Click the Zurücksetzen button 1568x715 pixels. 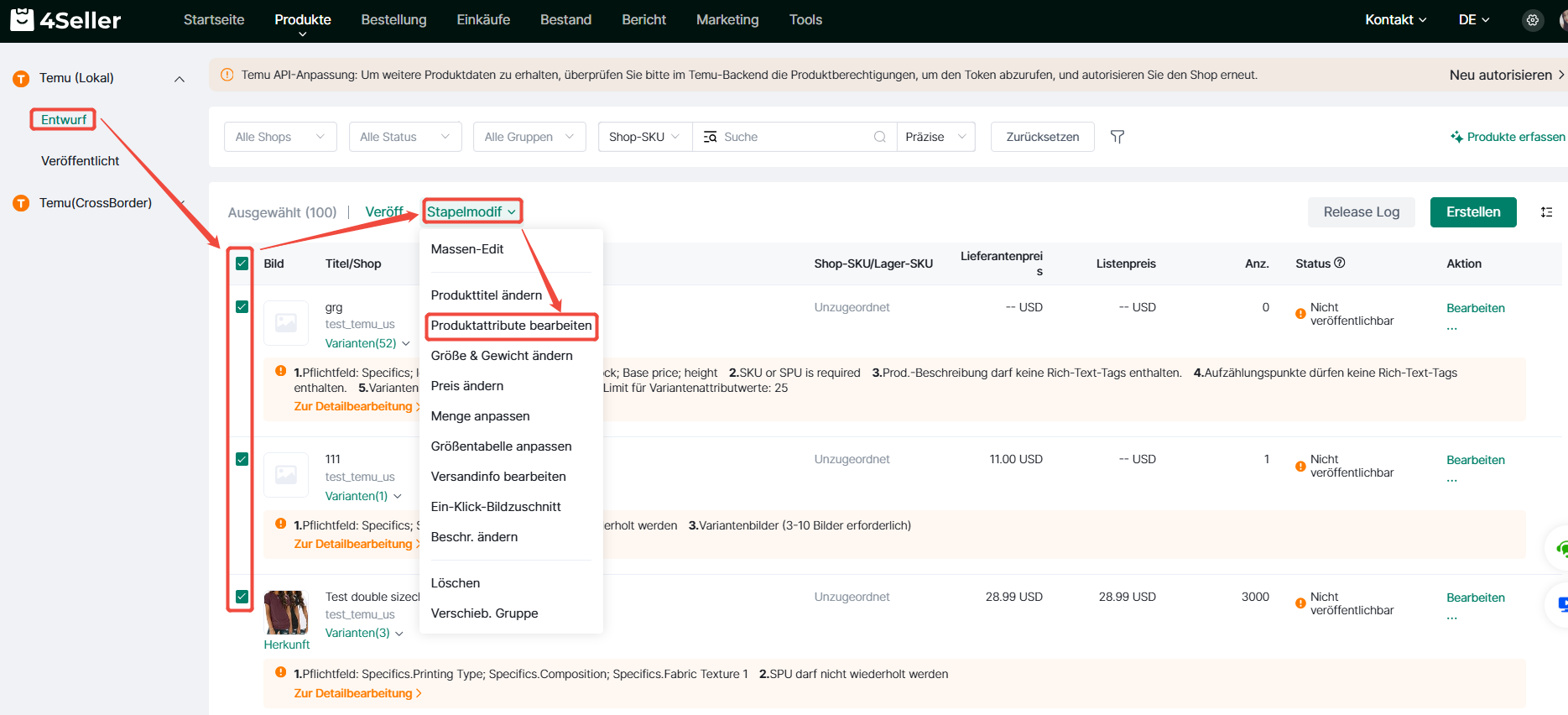[1043, 137]
